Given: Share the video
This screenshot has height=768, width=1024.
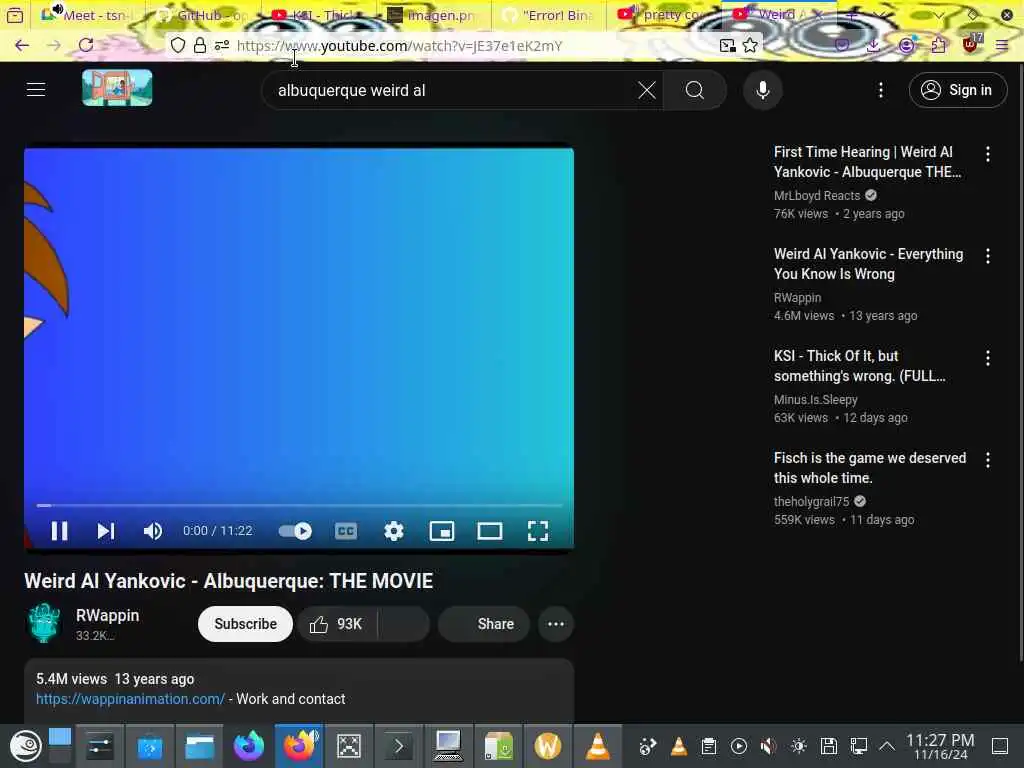Looking at the screenshot, I should (x=484, y=624).
